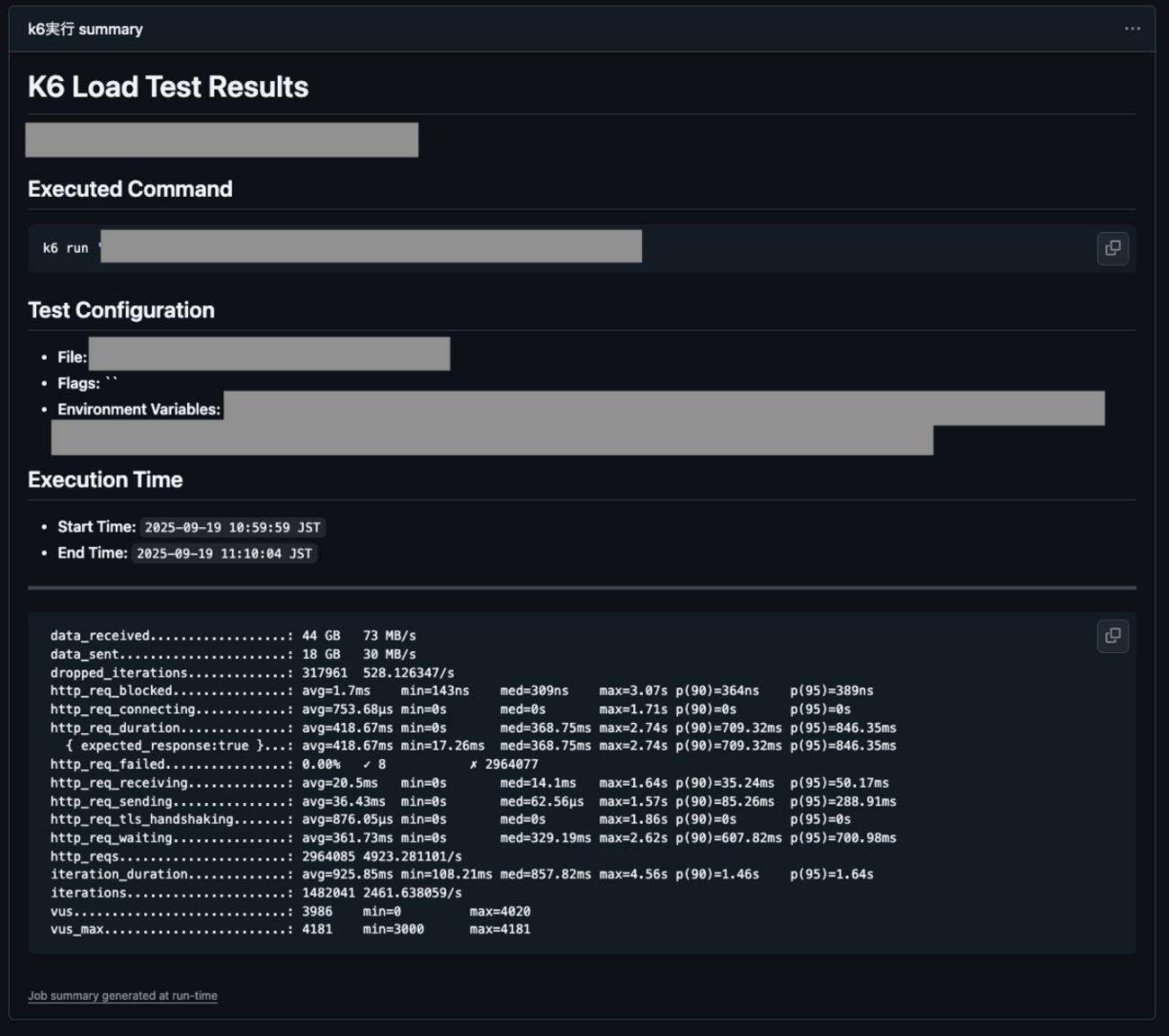Click the http_req_tls_handshaking metric name
Viewport: 1169px width, 1036px height.
coord(142,819)
